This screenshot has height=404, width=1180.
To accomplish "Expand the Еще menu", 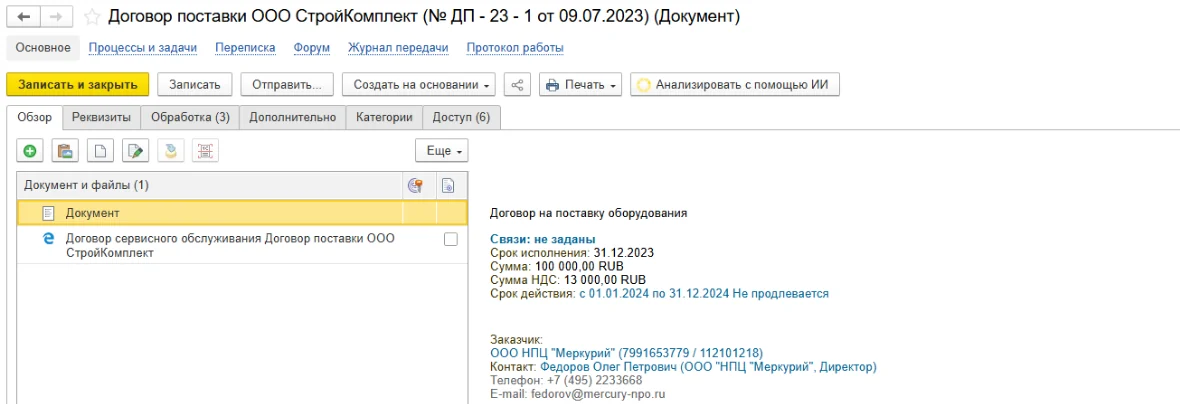I will pos(442,150).
